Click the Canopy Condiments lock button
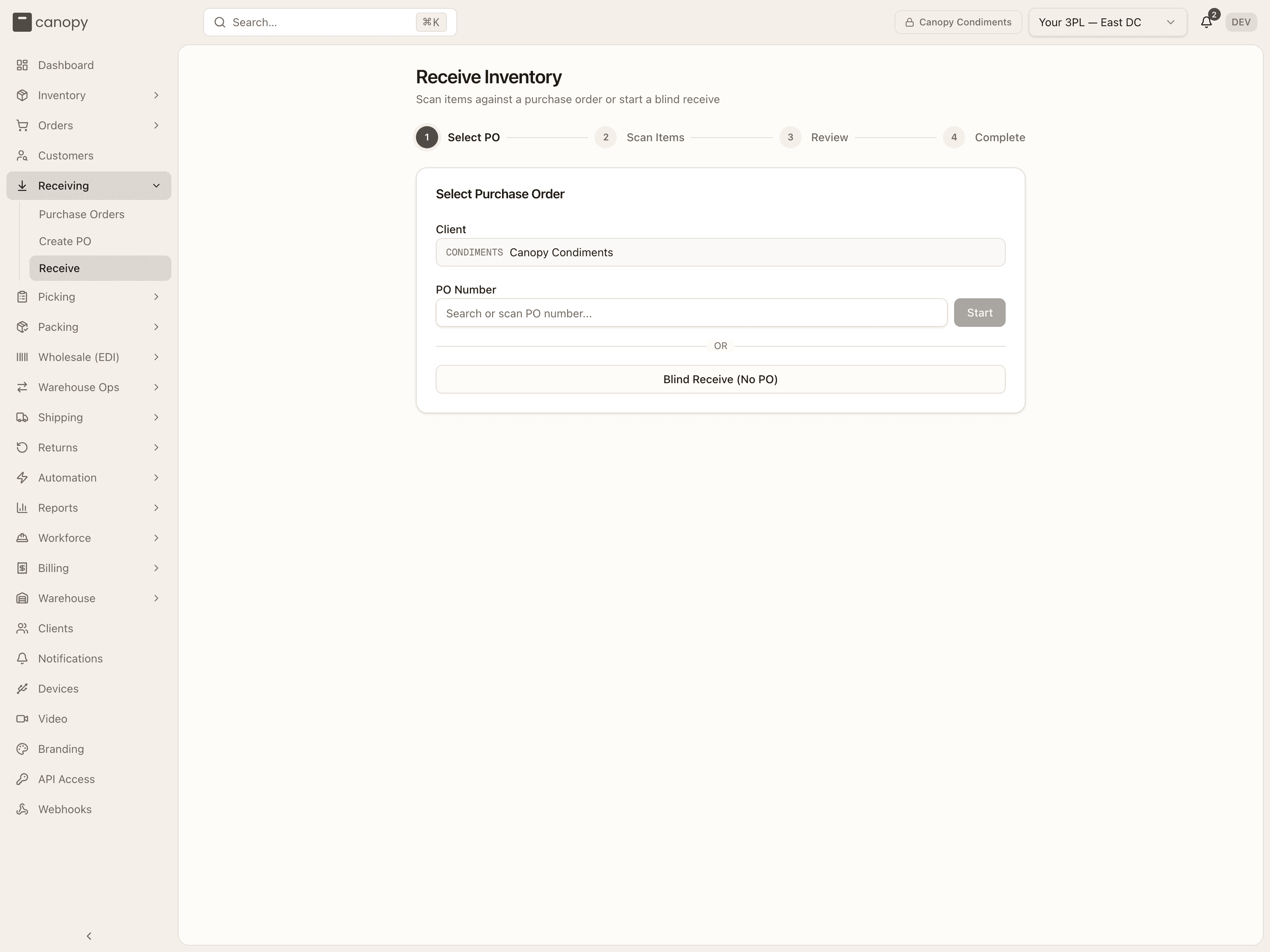1270x952 pixels. click(x=958, y=22)
